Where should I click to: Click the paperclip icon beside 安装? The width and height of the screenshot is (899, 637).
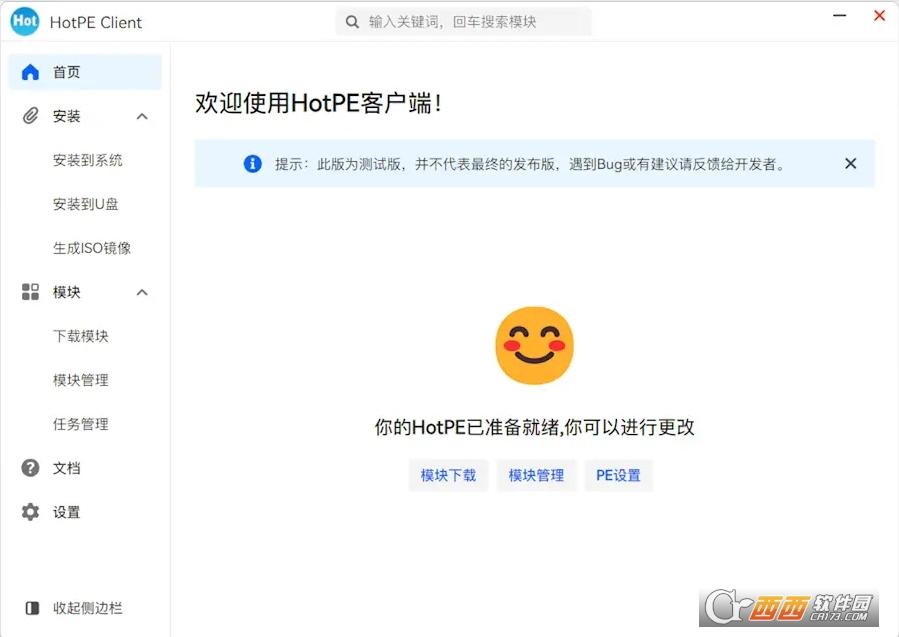(x=30, y=116)
